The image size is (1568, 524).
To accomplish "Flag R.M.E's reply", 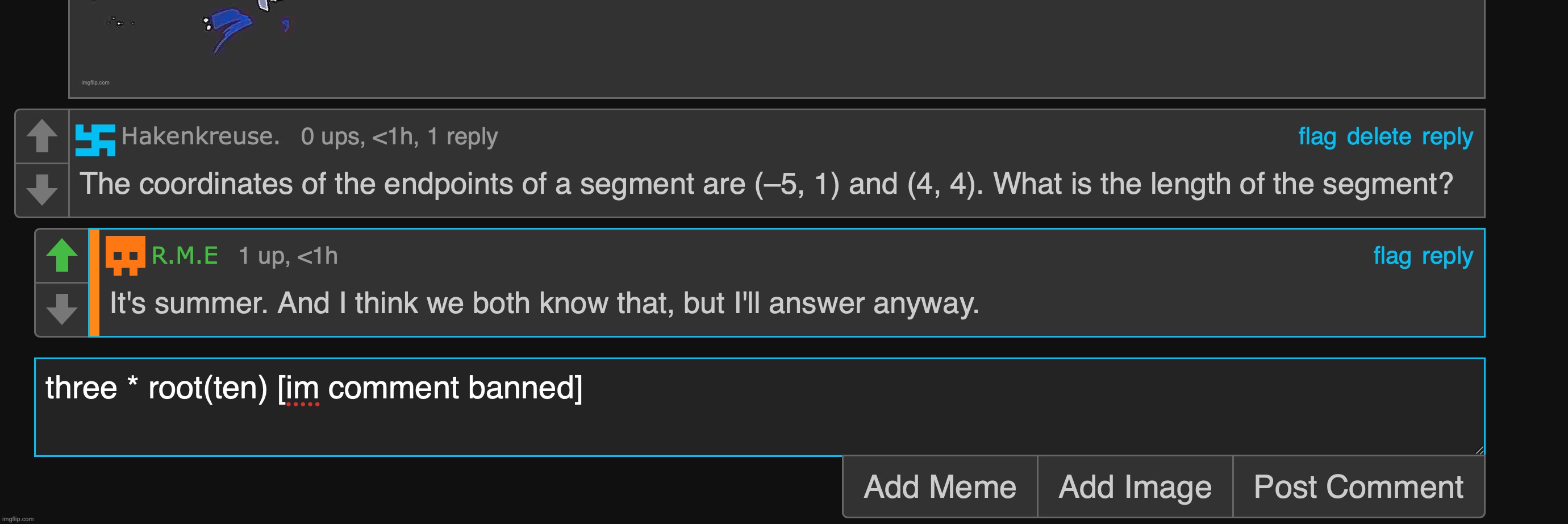I will 1392,256.
